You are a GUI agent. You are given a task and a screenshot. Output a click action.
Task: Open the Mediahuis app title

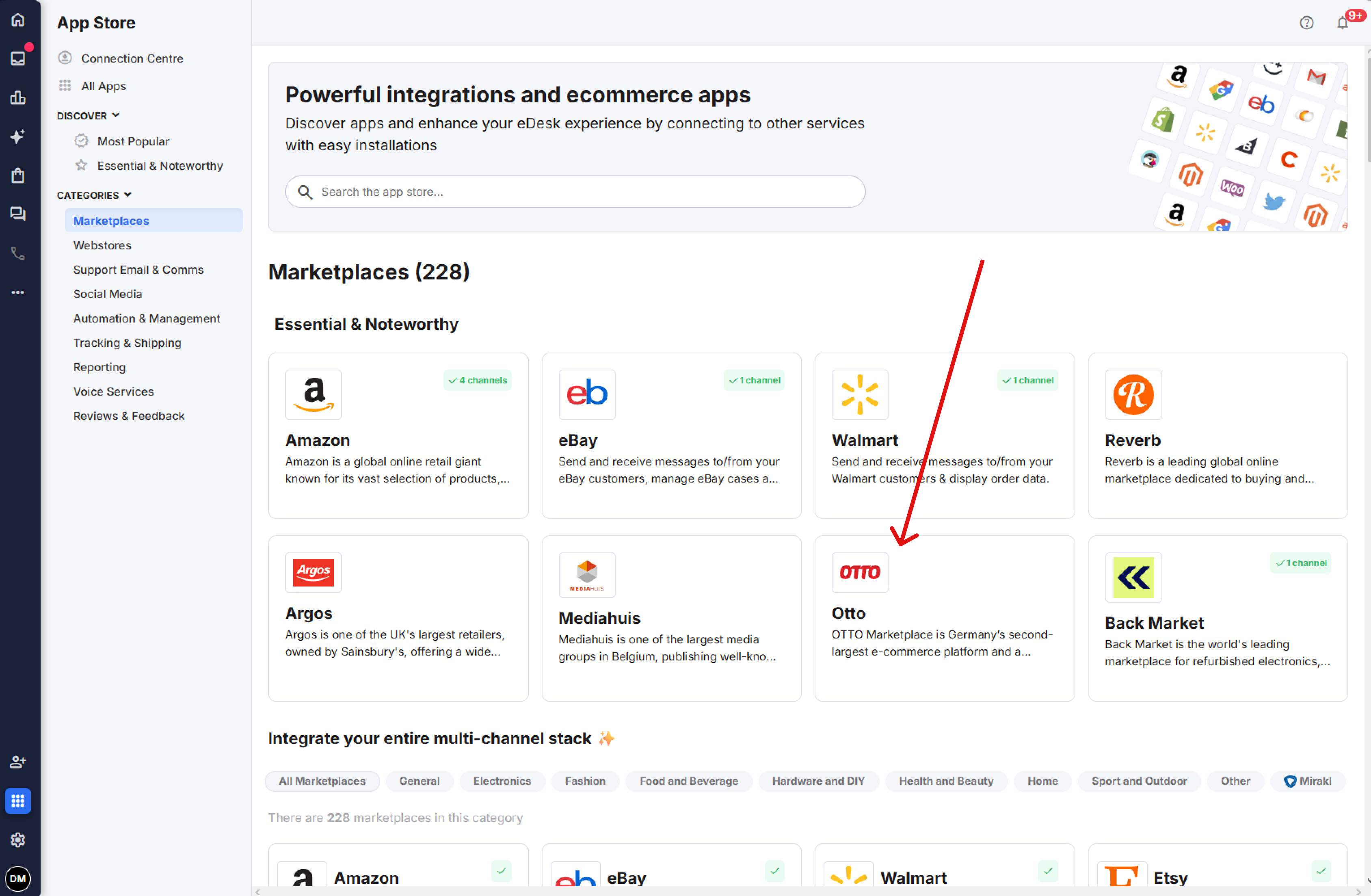point(599,618)
